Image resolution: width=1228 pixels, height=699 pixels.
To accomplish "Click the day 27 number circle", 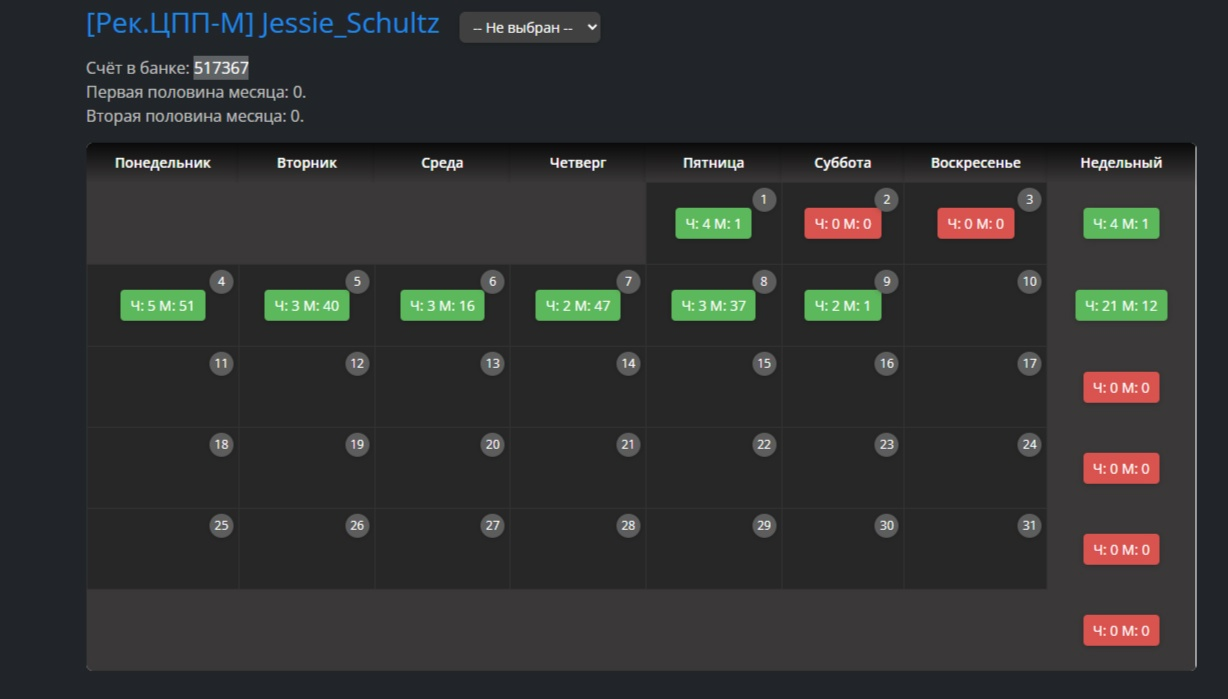I will [x=492, y=526].
